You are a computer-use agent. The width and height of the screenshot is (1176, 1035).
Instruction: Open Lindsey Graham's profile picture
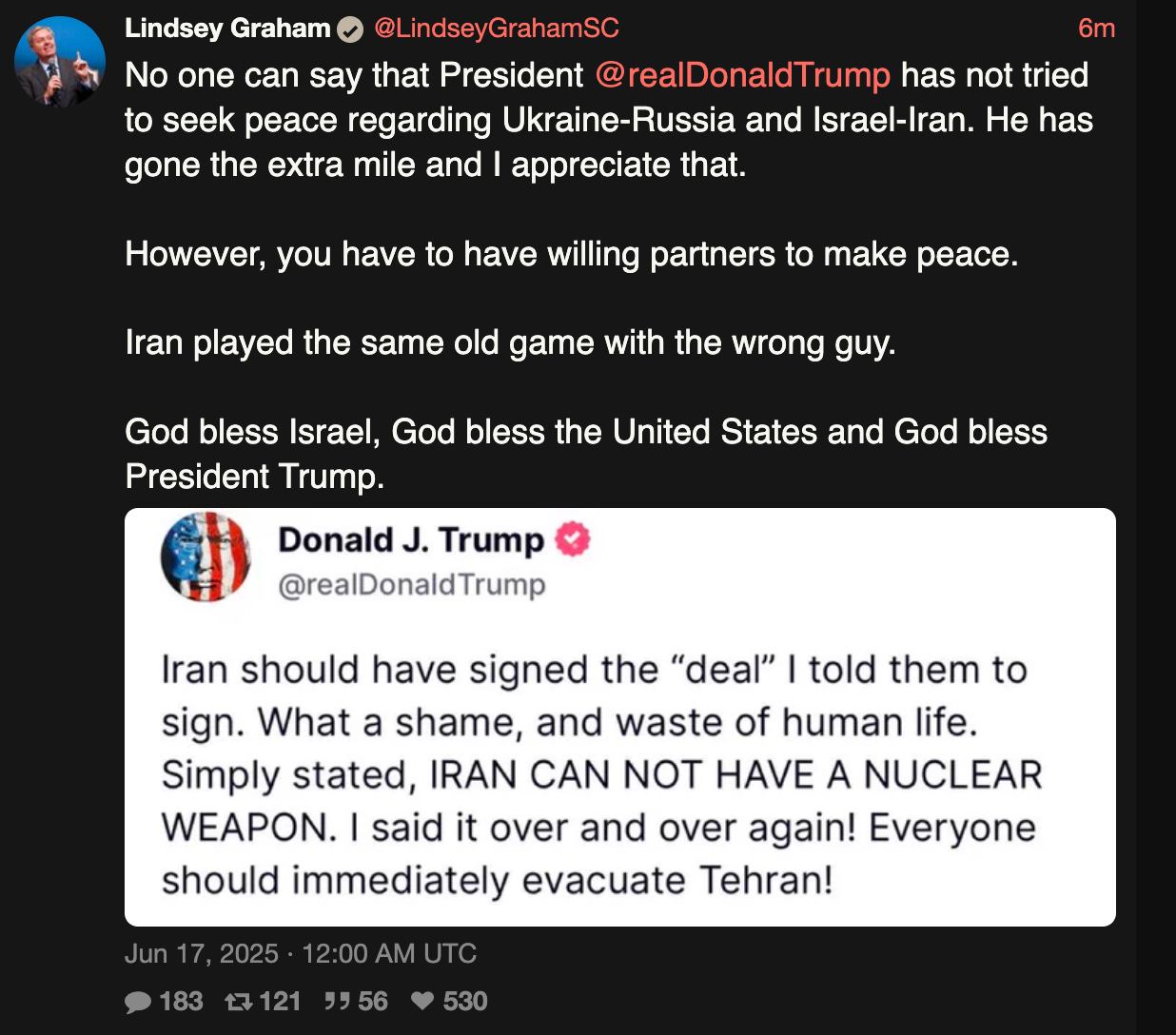coord(60,62)
